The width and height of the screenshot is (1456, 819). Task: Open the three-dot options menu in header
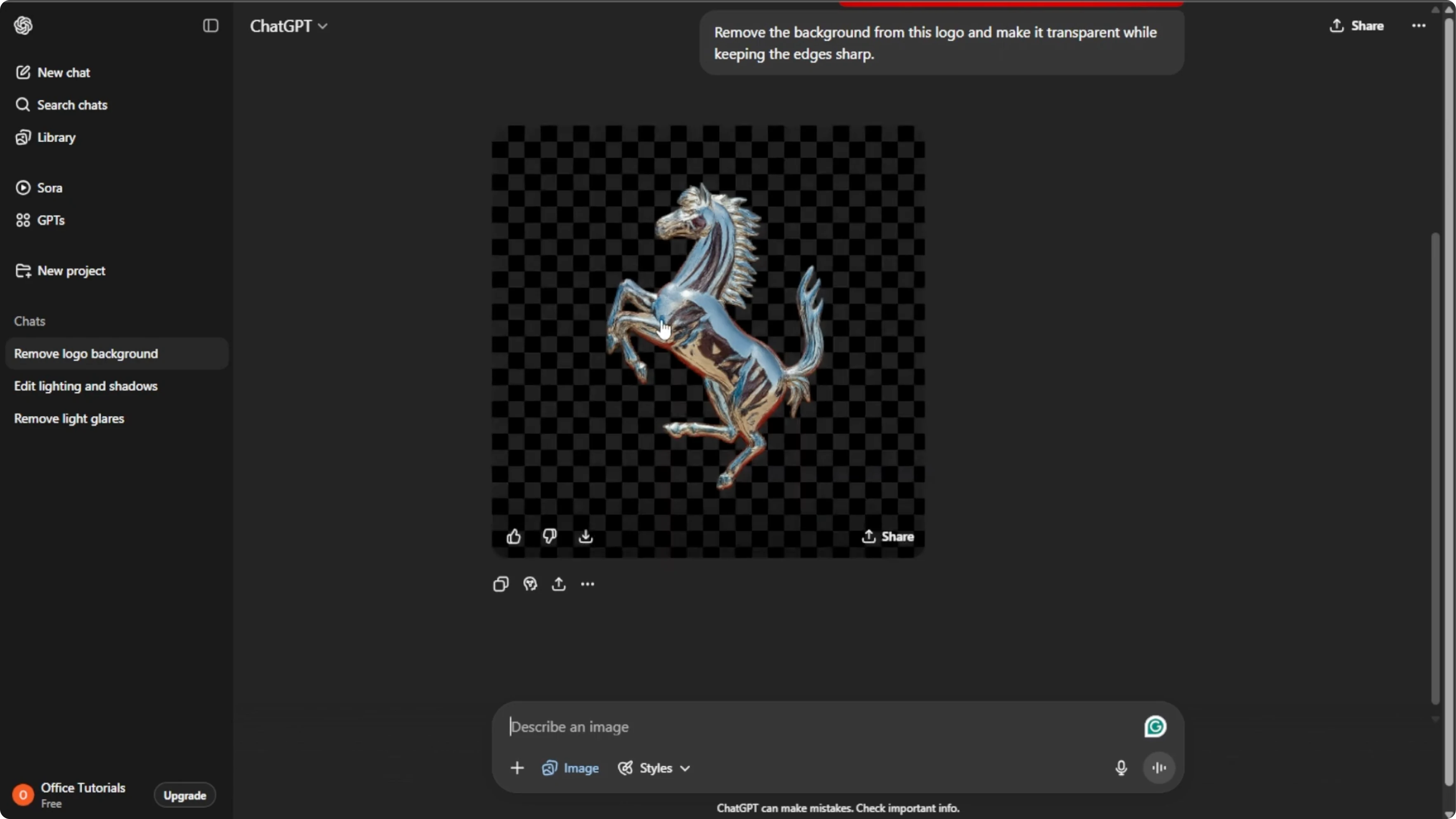1419,26
